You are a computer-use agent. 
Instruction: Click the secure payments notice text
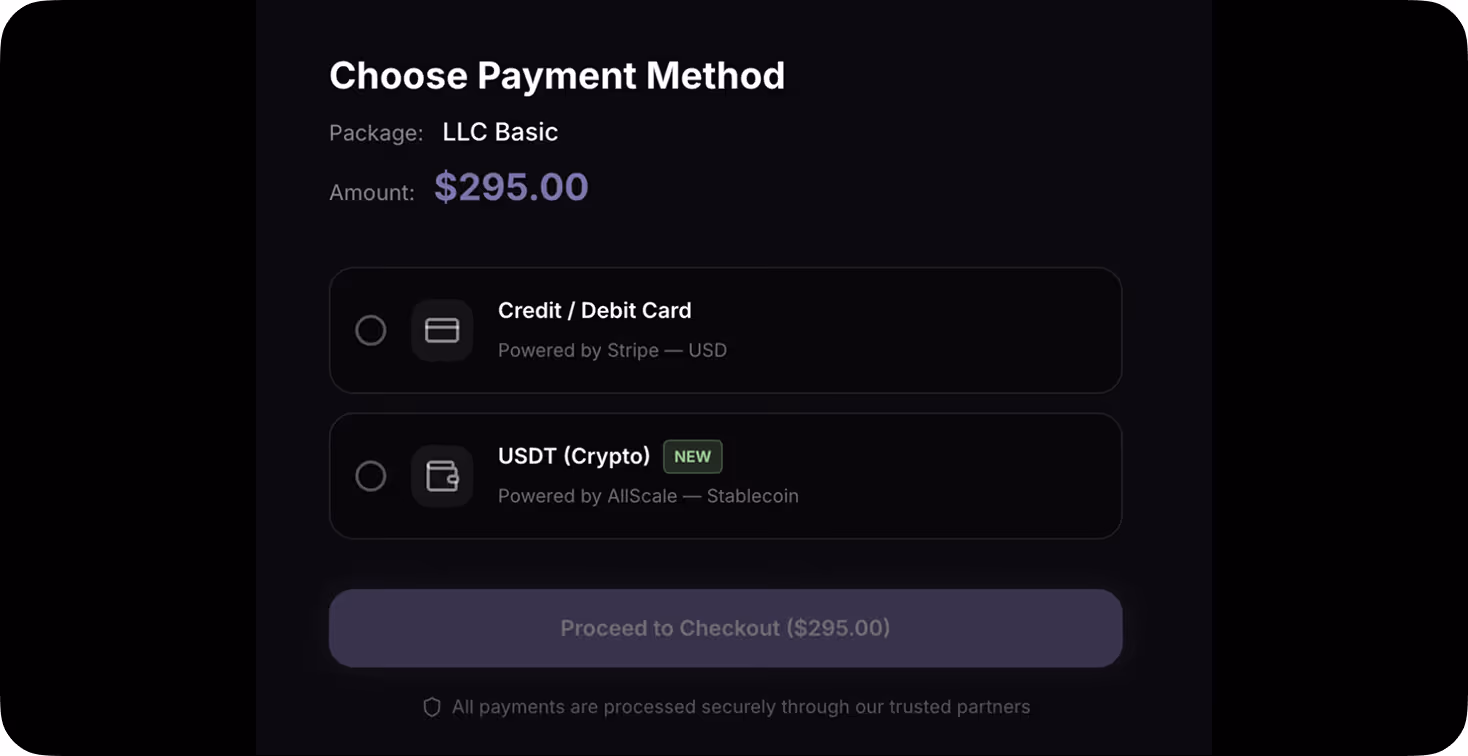point(740,707)
